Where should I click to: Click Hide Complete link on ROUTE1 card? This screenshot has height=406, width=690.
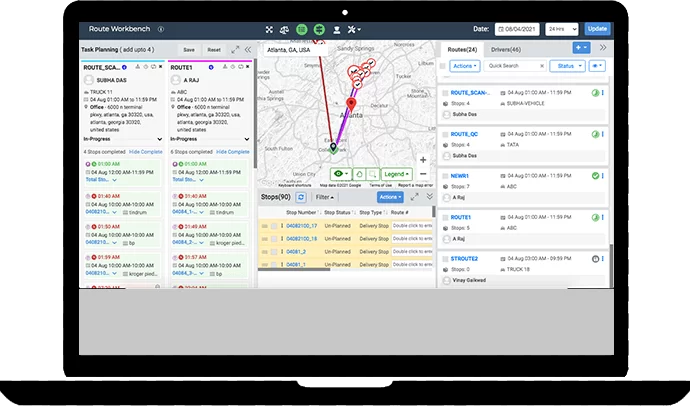click(233, 152)
